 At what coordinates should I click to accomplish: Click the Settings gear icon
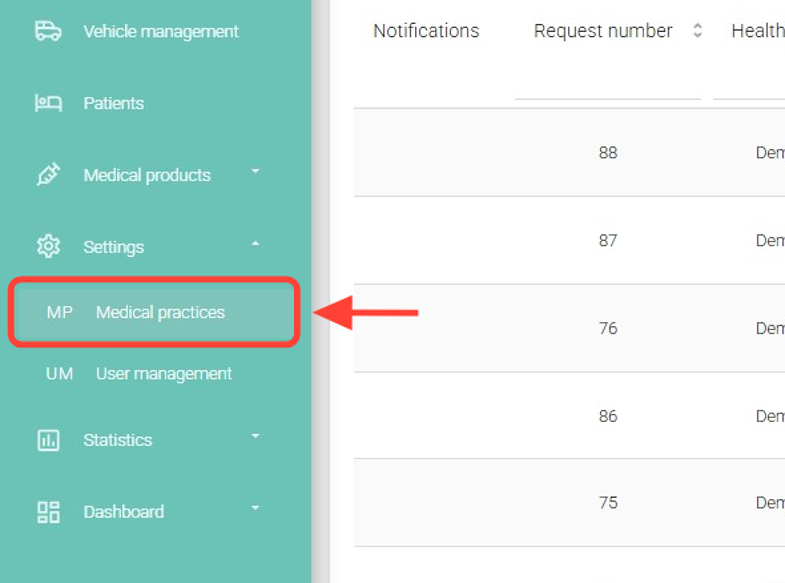point(48,246)
